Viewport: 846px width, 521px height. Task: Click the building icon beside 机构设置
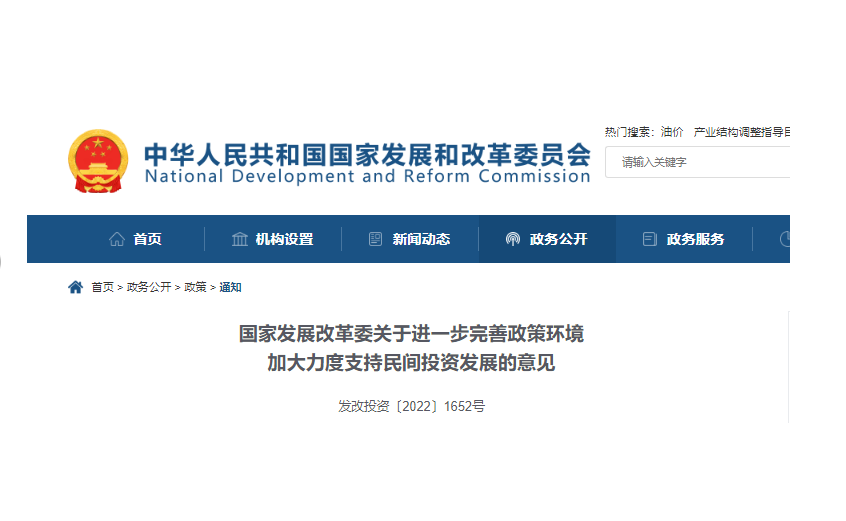pyautogui.click(x=240, y=239)
